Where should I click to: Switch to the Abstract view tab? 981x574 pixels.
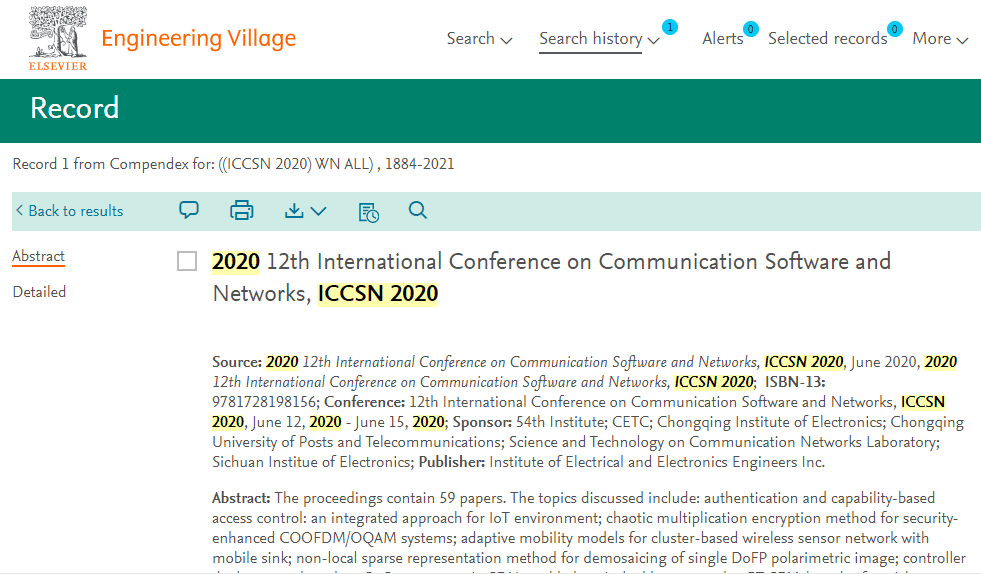point(38,256)
